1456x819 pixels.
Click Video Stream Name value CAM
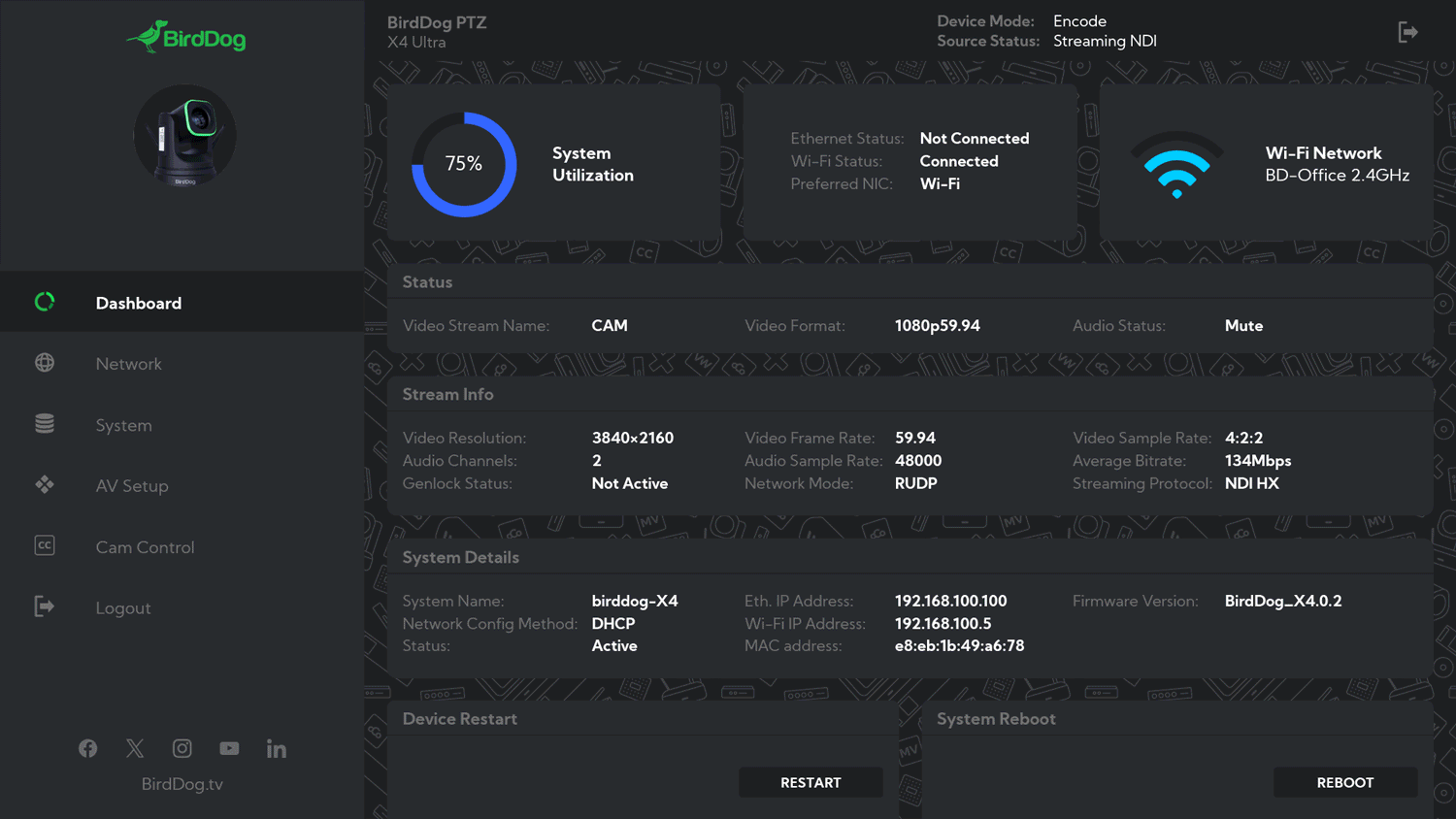tap(610, 326)
